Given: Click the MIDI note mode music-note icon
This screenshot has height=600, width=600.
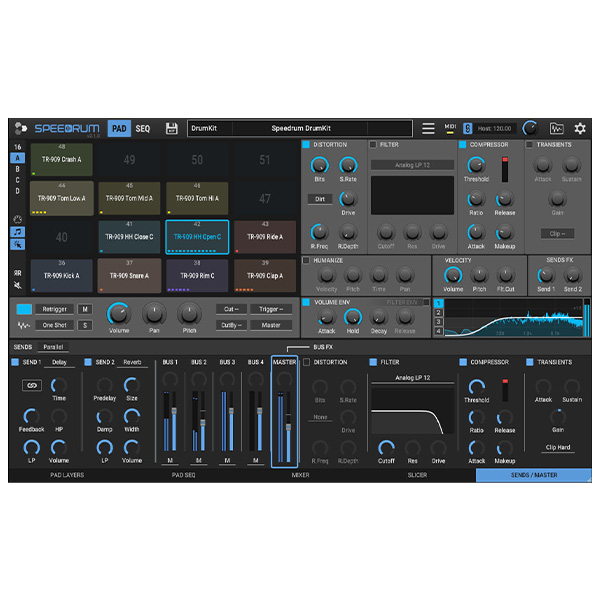Looking at the screenshot, I should click(18, 232).
